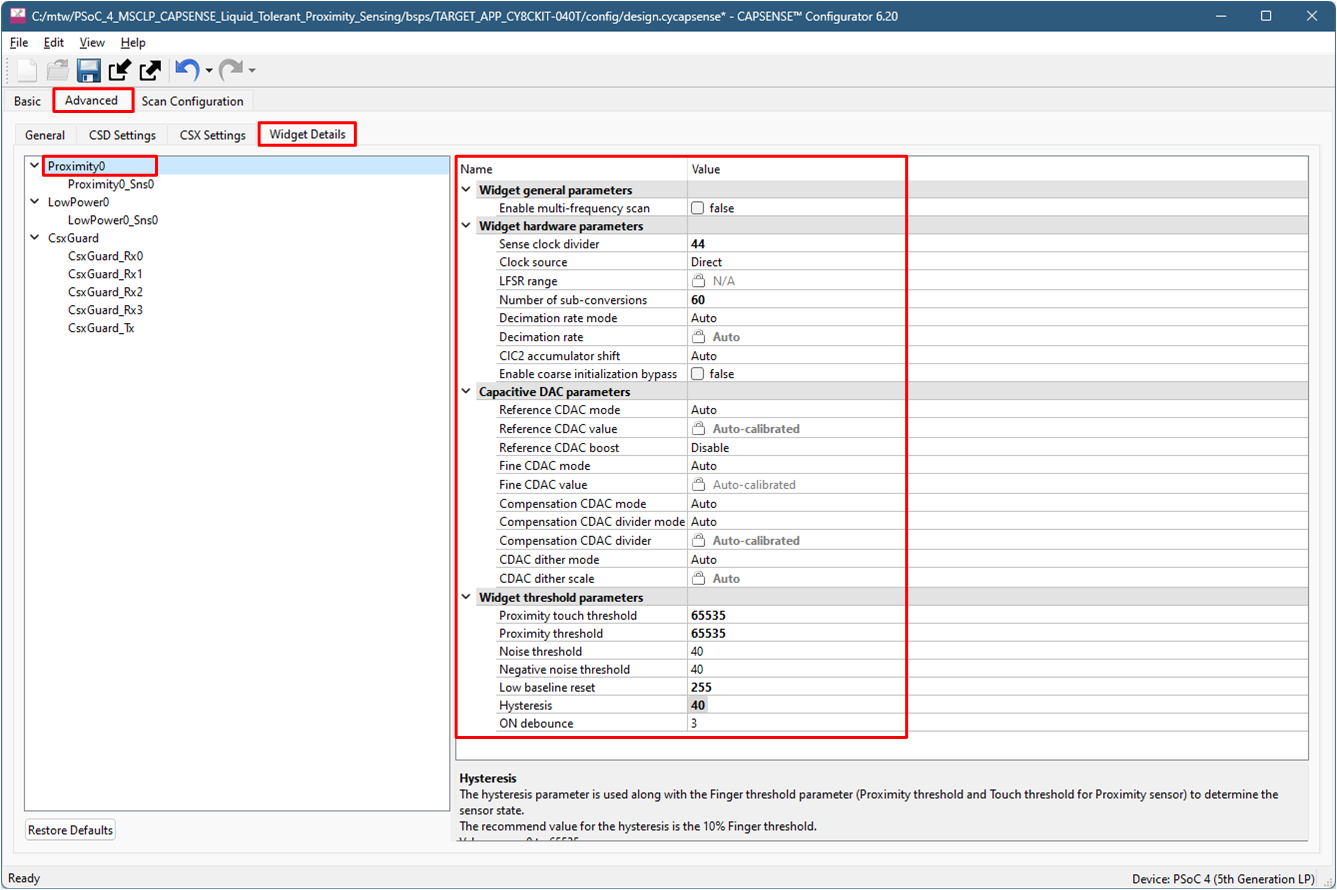Toggle Enable coarse initialization bypass checkbox
This screenshot has height=890, width=1337.
point(698,374)
